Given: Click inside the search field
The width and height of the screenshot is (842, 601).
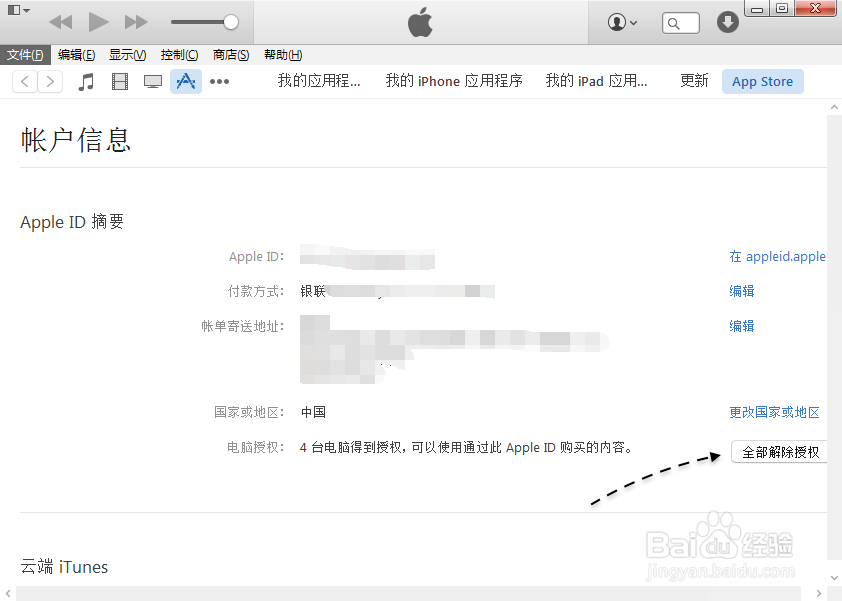Looking at the screenshot, I should coord(681,21).
